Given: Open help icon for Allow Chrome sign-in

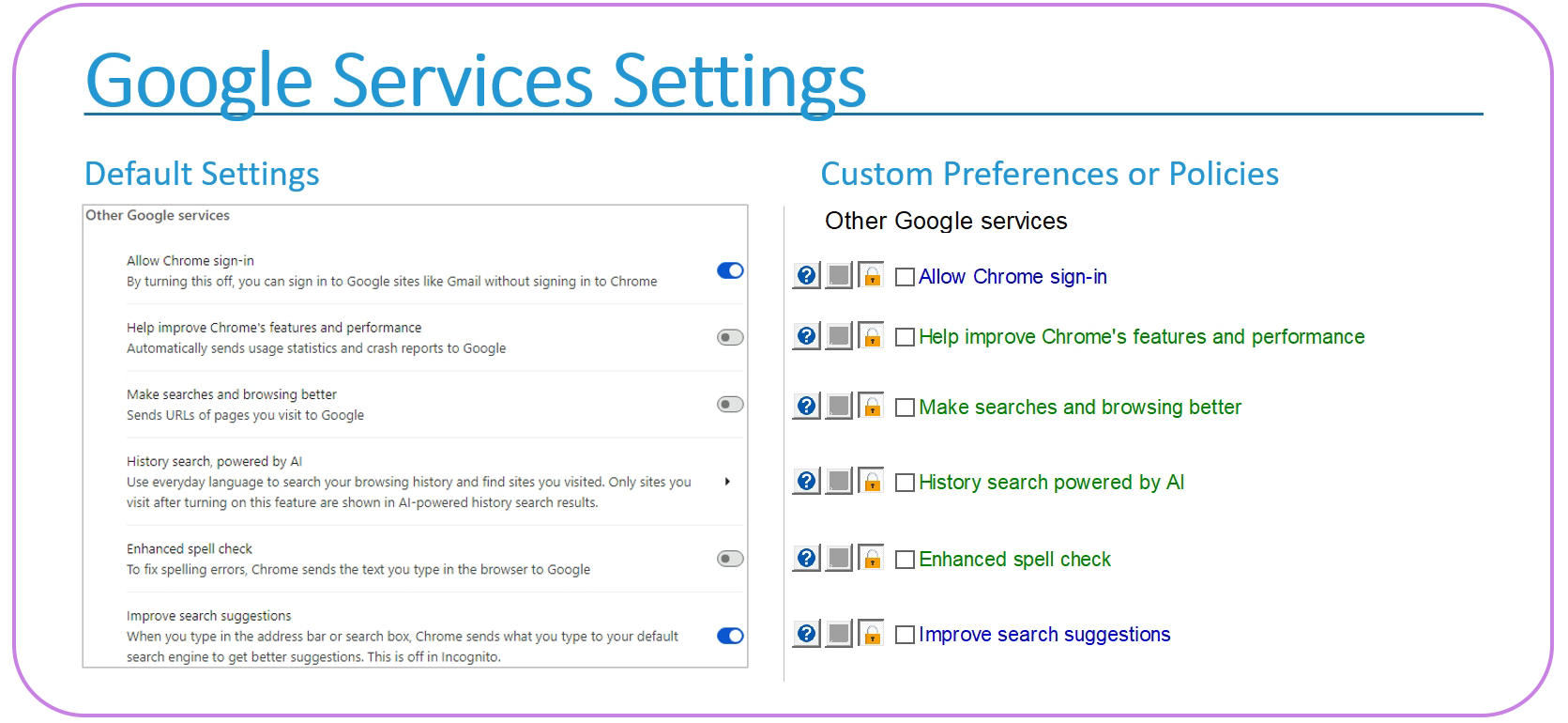Looking at the screenshot, I should coord(806,276).
